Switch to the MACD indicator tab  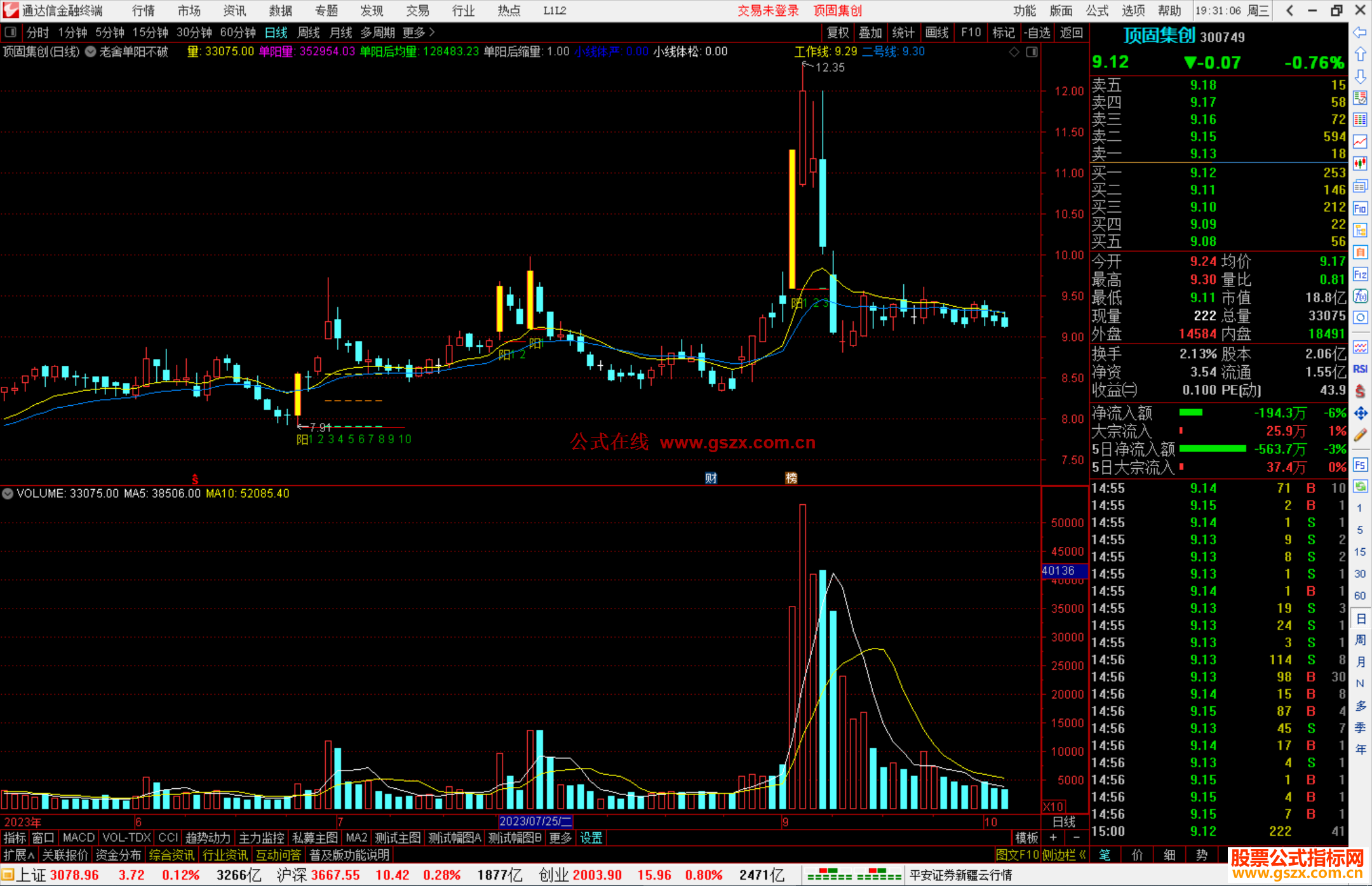78,838
